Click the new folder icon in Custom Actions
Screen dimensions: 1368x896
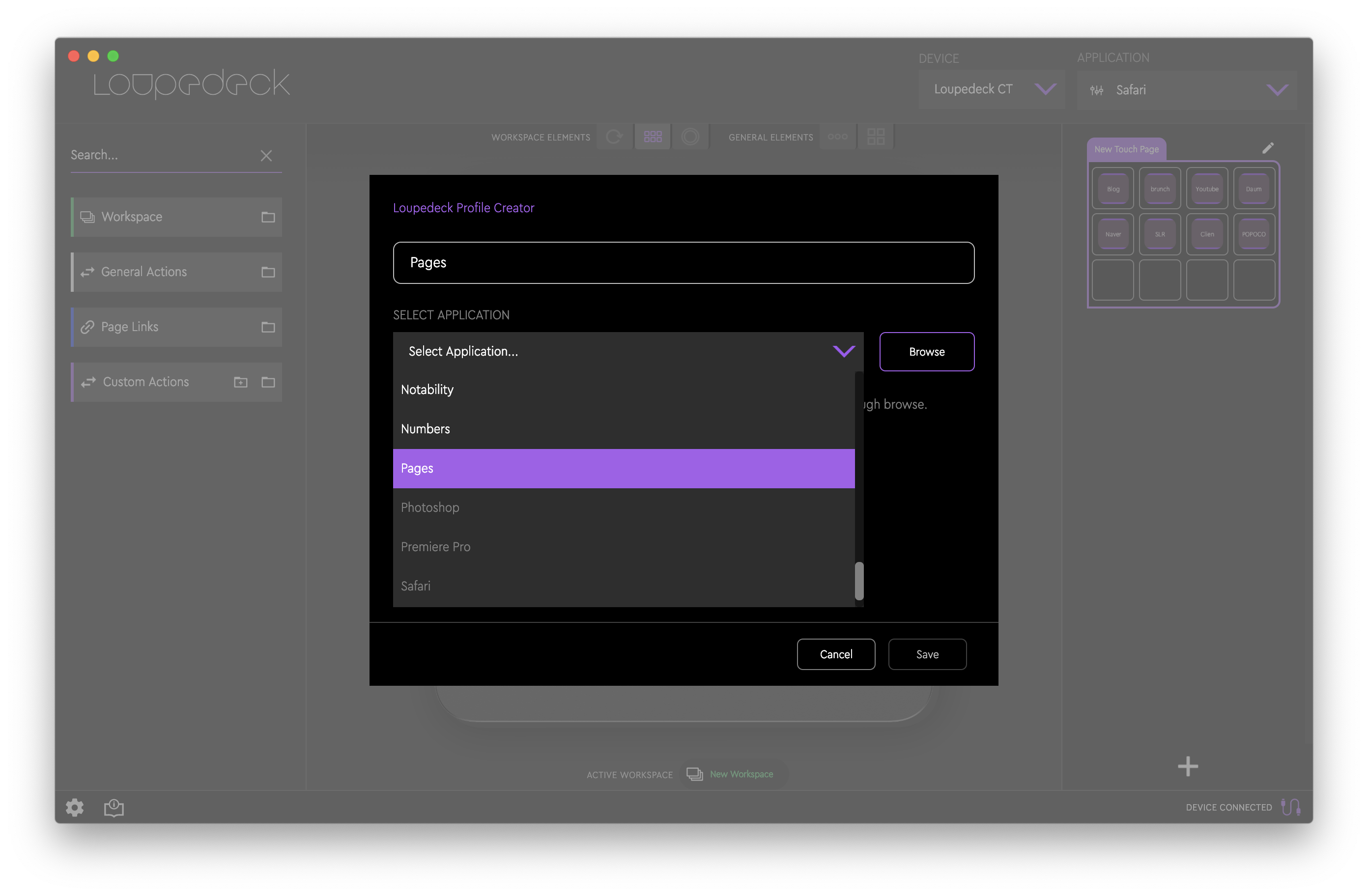240,382
